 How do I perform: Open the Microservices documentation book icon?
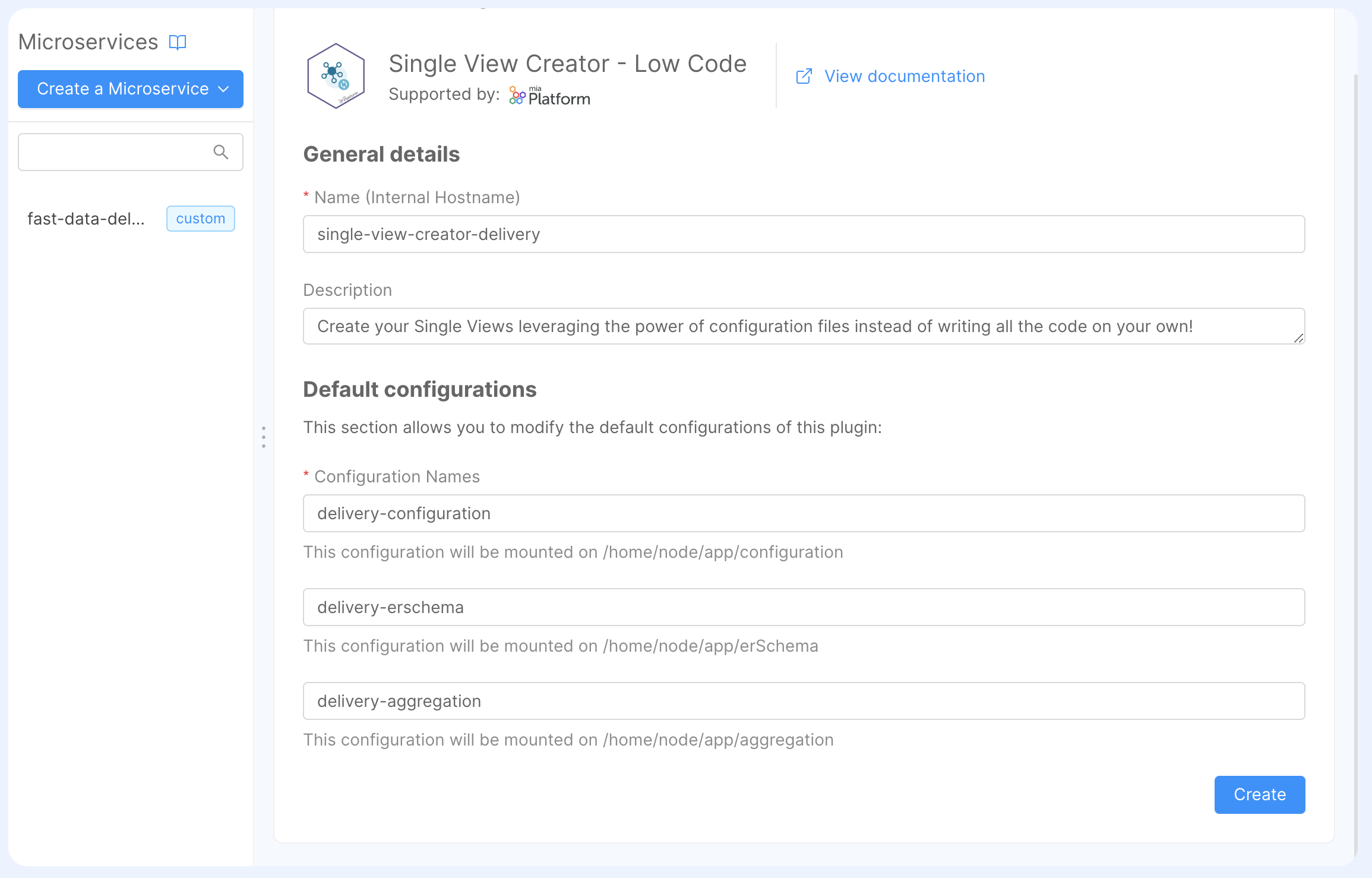click(x=178, y=42)
